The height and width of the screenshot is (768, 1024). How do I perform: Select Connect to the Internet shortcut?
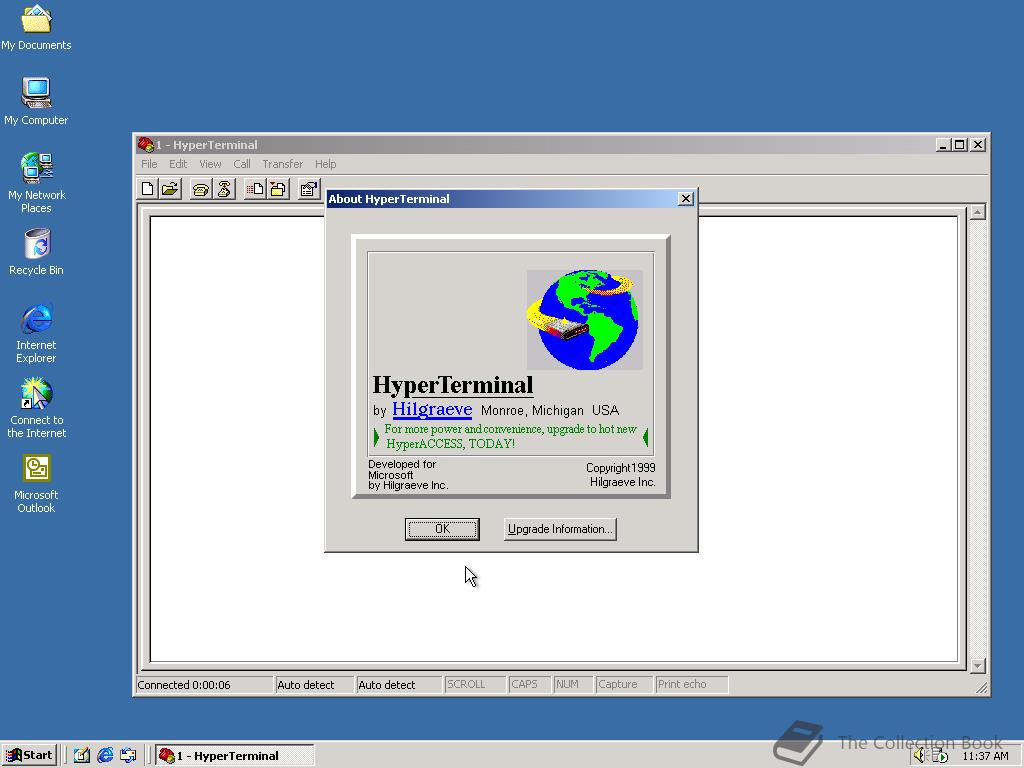(x=36, y=408)
